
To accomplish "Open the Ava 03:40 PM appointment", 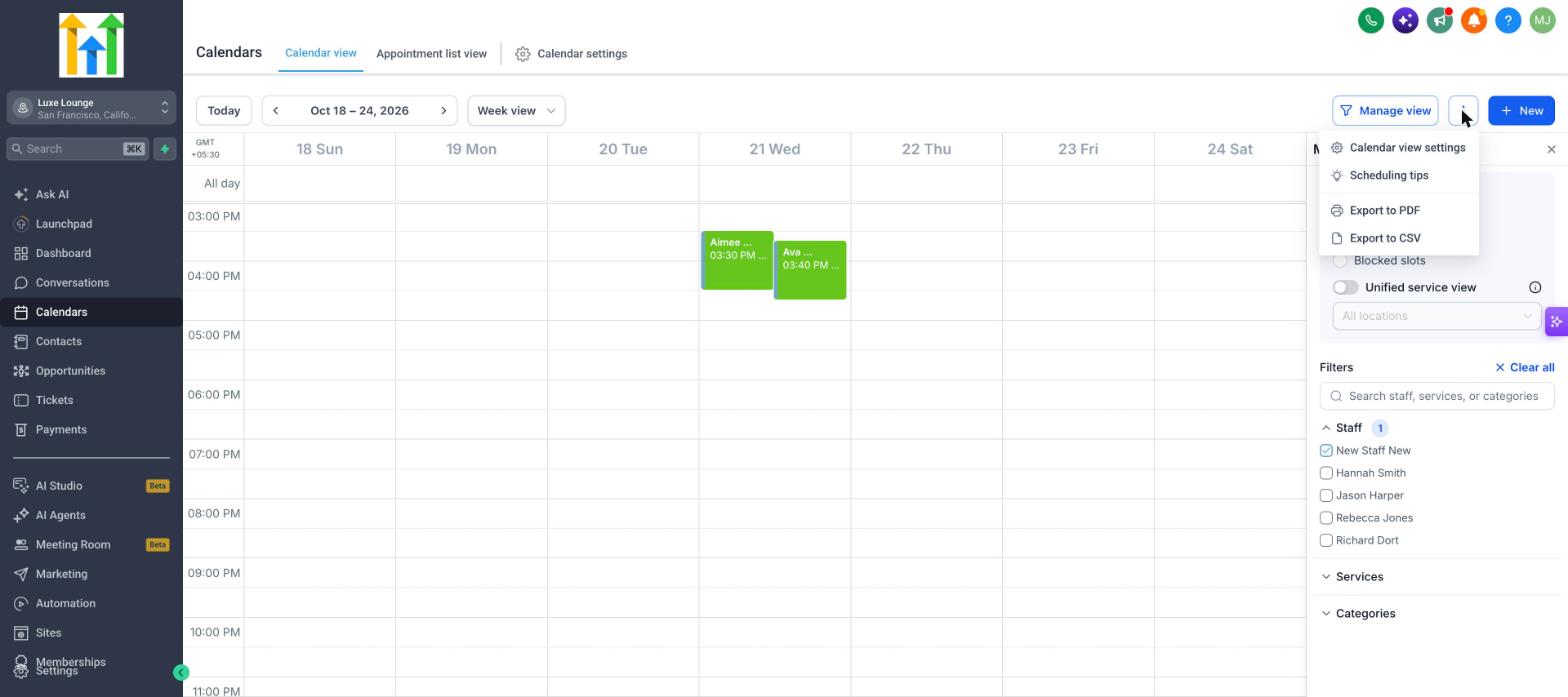I will point(810,271).
